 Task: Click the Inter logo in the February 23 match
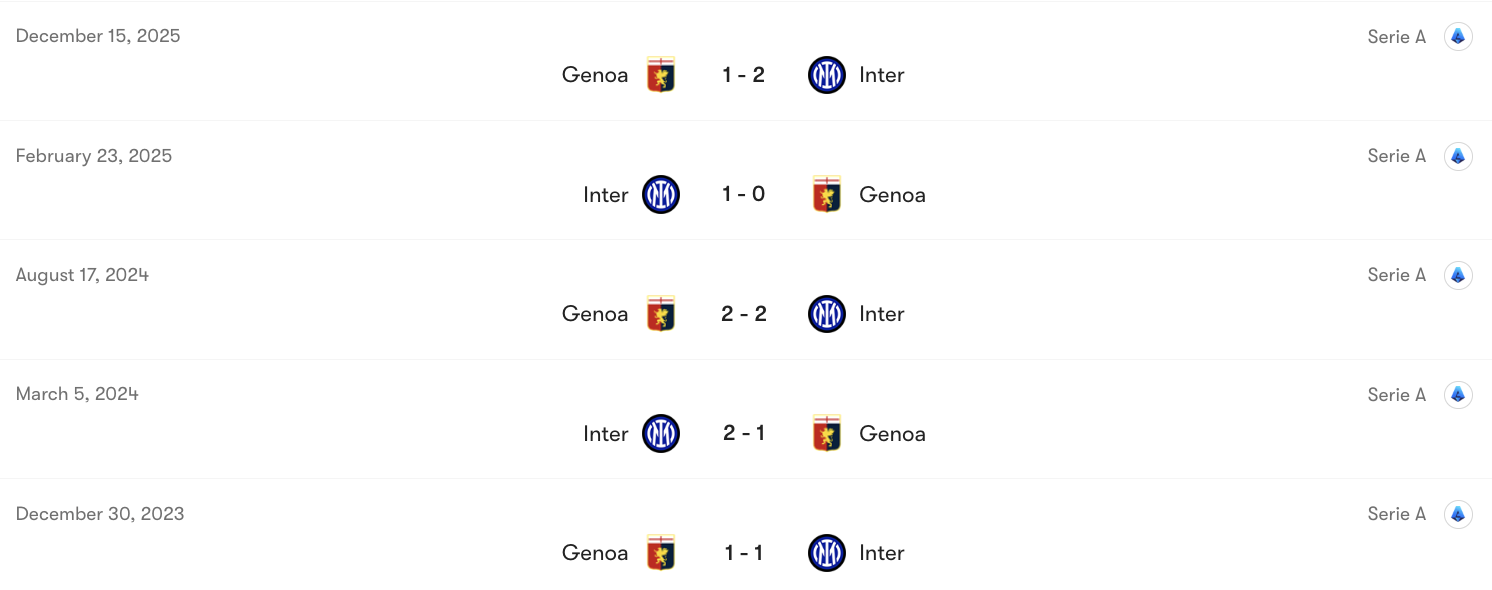point(661,194)
